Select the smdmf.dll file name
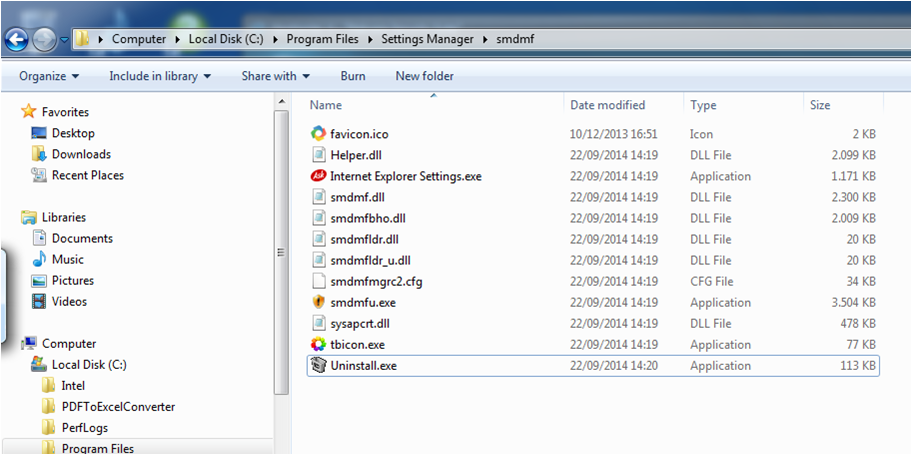Image resolution: width=912 pixels, height=455 pixels. (x=357, y=197)
